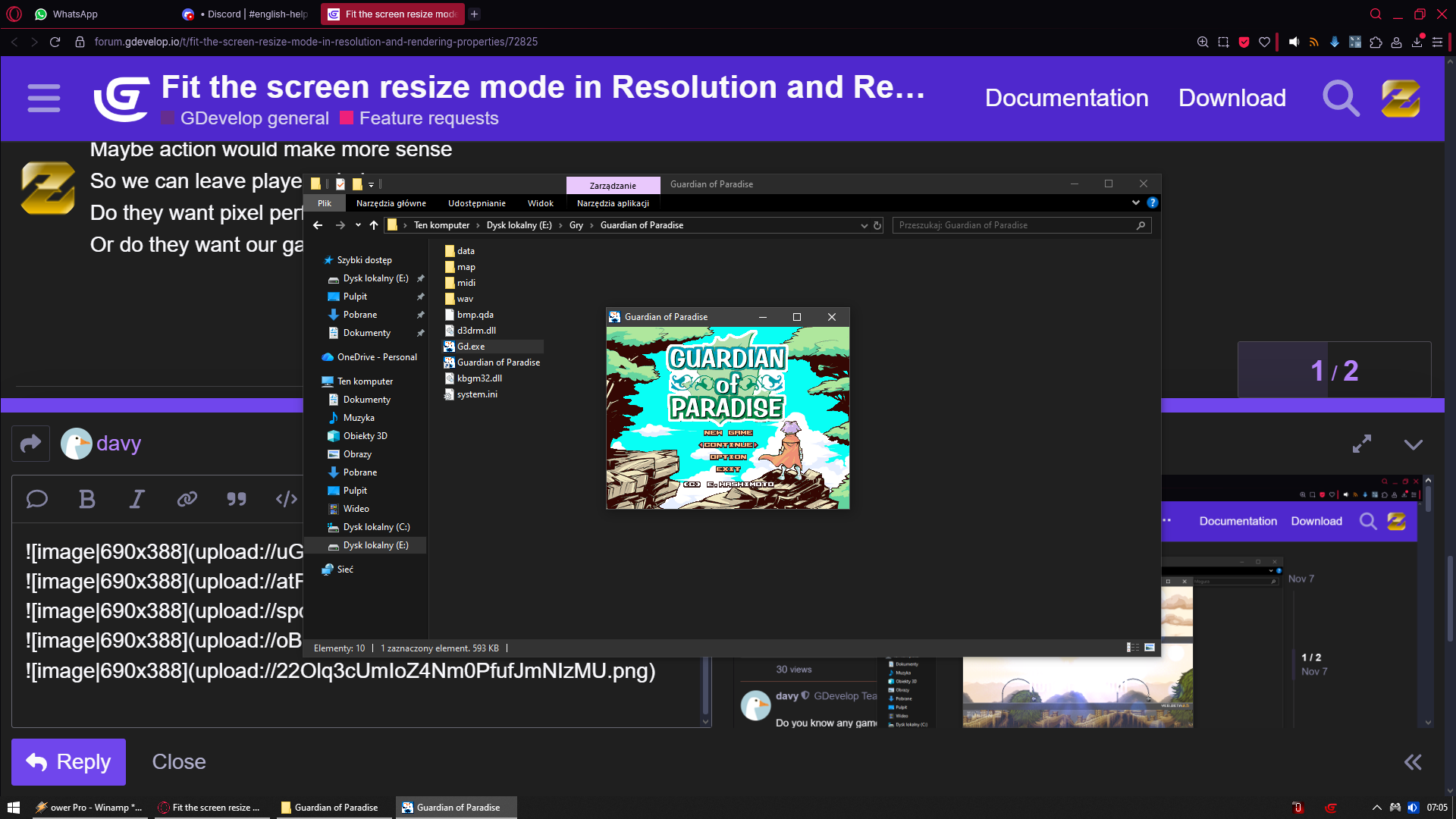The height and width of the screenshot is (819, 1456).
Task: Switch Explorer to large icons view
Action: pyautogui.click(x=1150, y=648)
